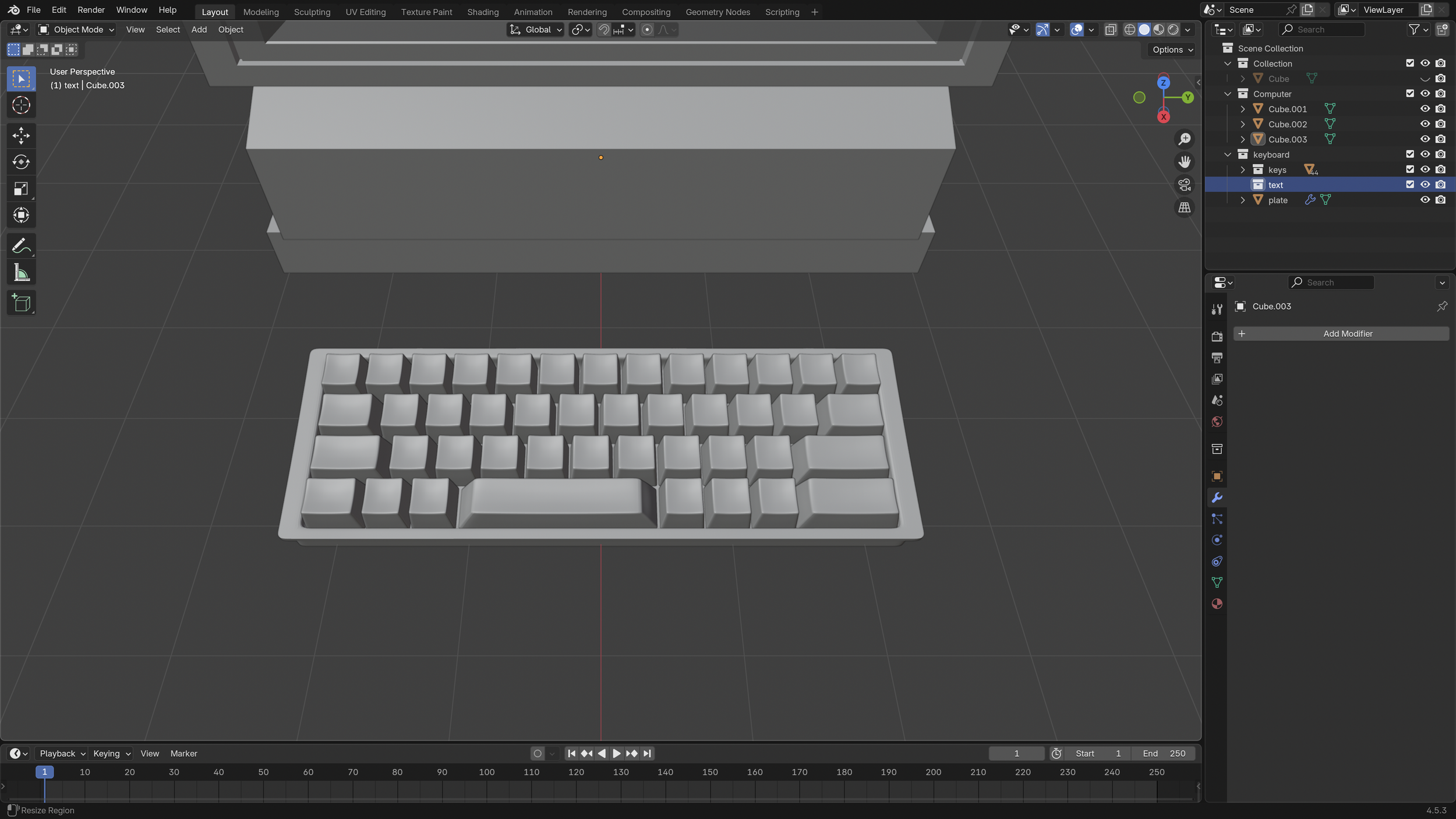Open the Object Mode dropdown

(x=76, y=30)
